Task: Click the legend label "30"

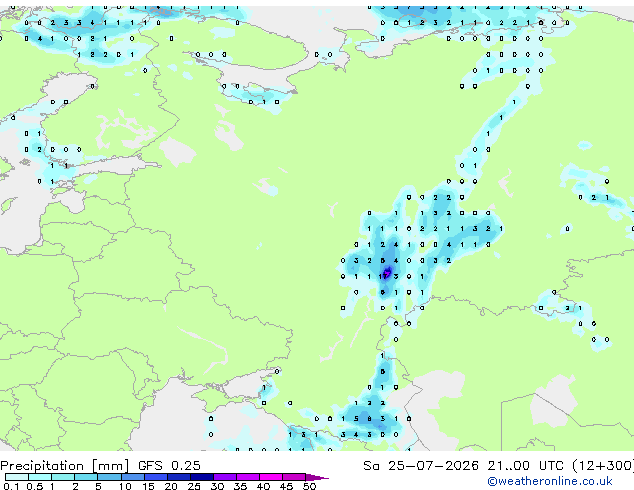Action: pos(217,486)
